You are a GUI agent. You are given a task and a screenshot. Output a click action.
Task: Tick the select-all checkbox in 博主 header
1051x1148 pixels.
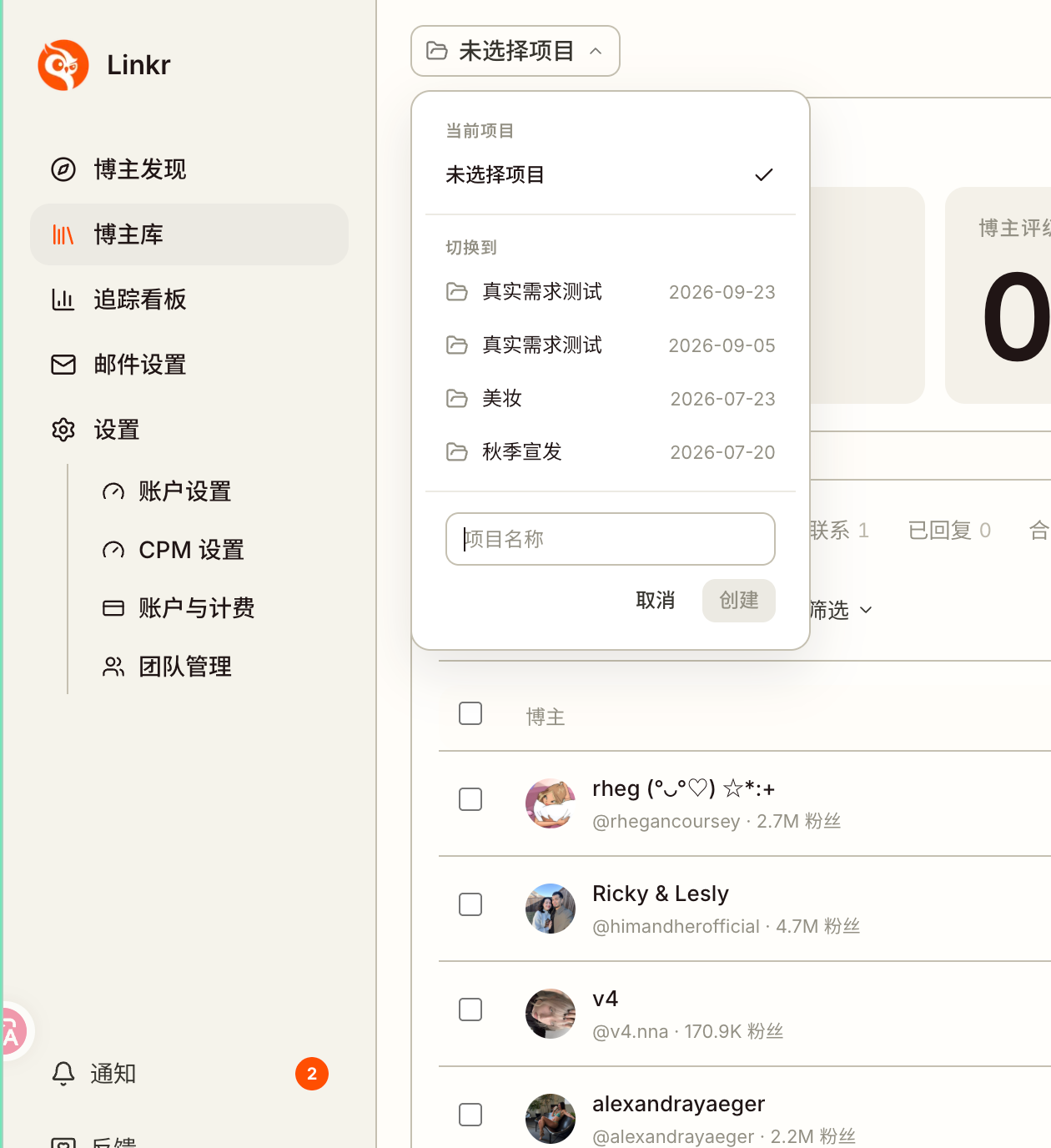click(470, 713)
